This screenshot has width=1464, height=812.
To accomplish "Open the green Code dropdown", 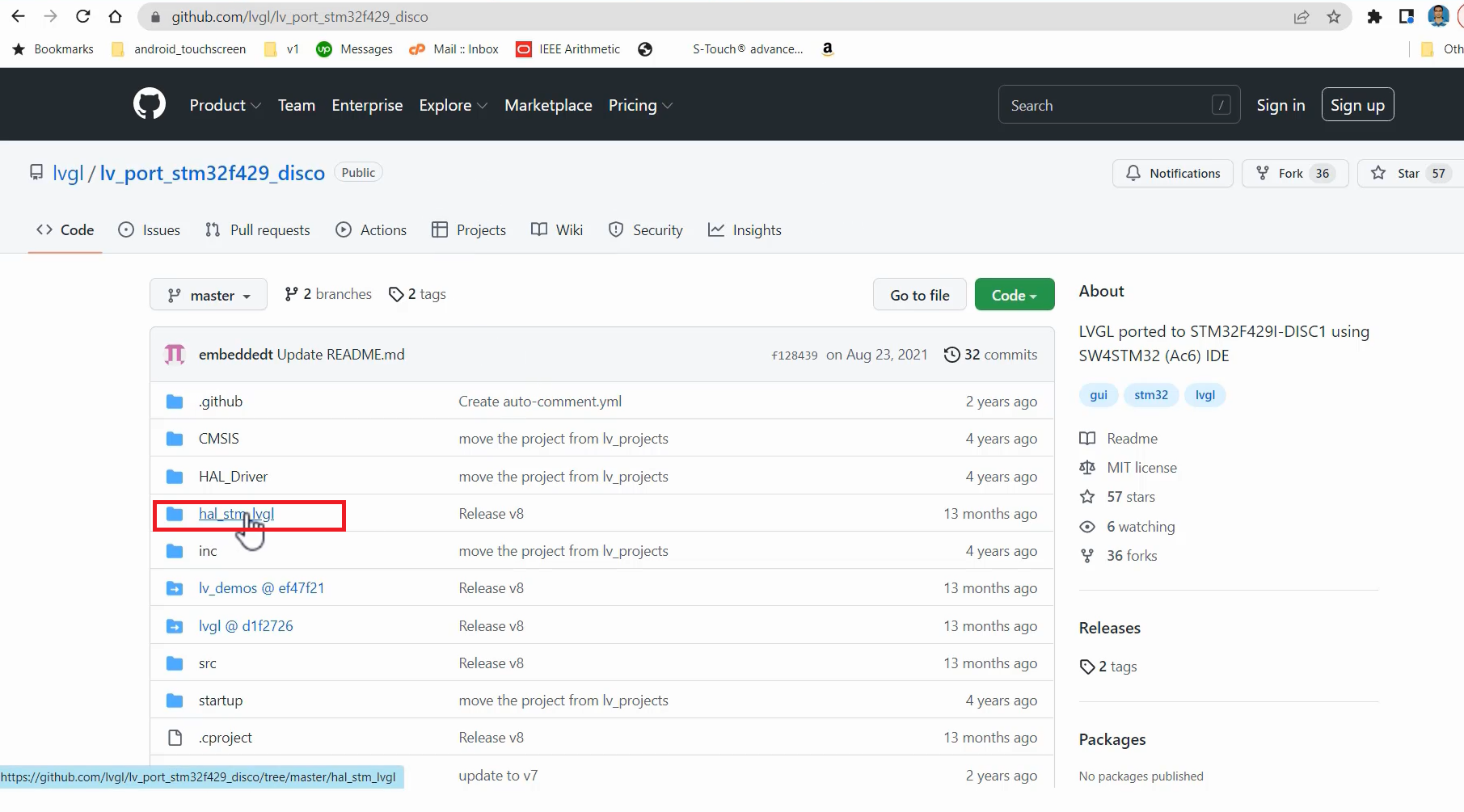I will pos(1015,295).
